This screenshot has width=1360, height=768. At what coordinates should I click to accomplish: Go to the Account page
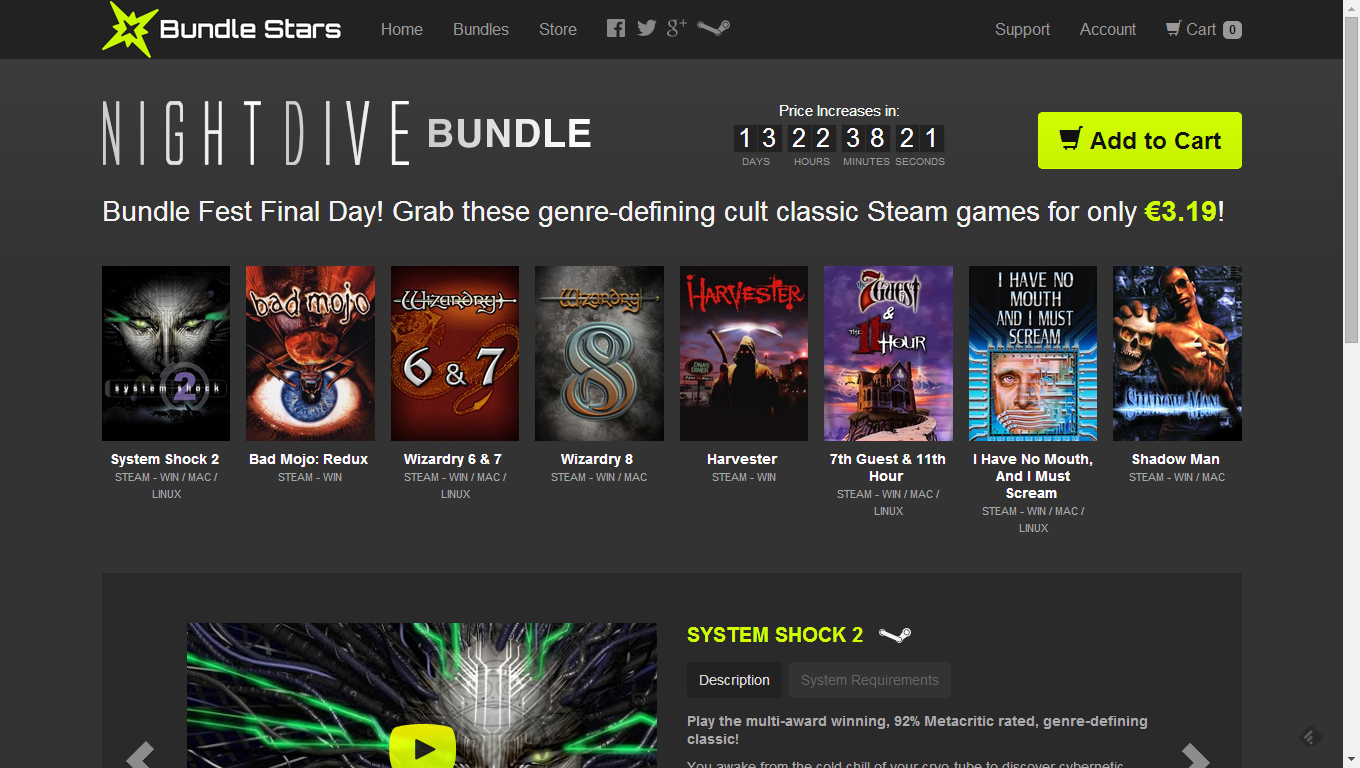click(x=1107, y=29)
